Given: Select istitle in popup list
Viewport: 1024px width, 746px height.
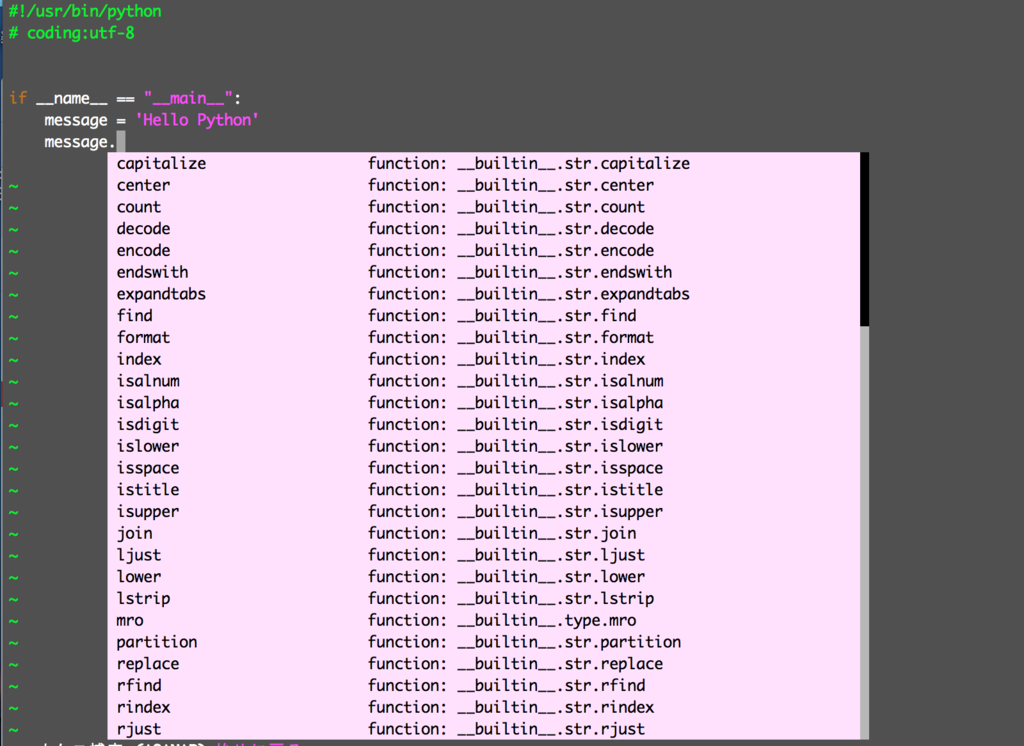Looking at the screenshot, I should tap(484, 490).
